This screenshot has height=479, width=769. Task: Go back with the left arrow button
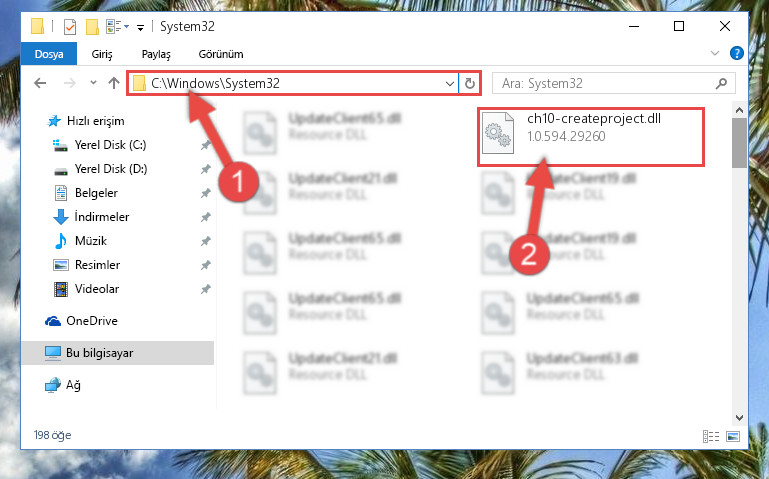point(40,83)
